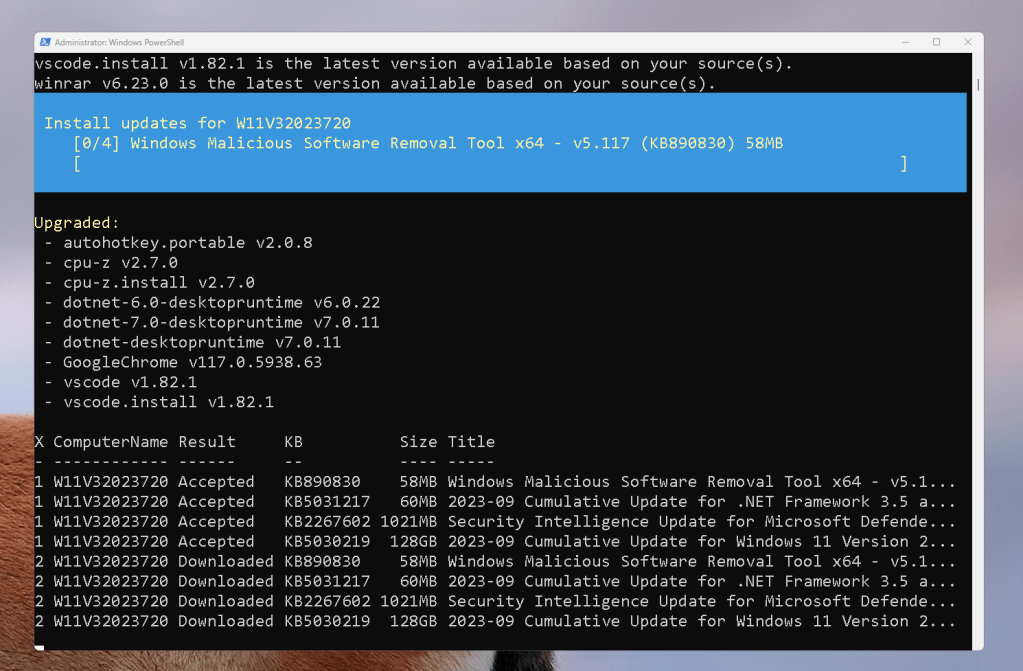The height and width of the screenshot is (671, 1023).
Task: Click the 'Upgraded:' heading
Action: (x=77, y=223)
